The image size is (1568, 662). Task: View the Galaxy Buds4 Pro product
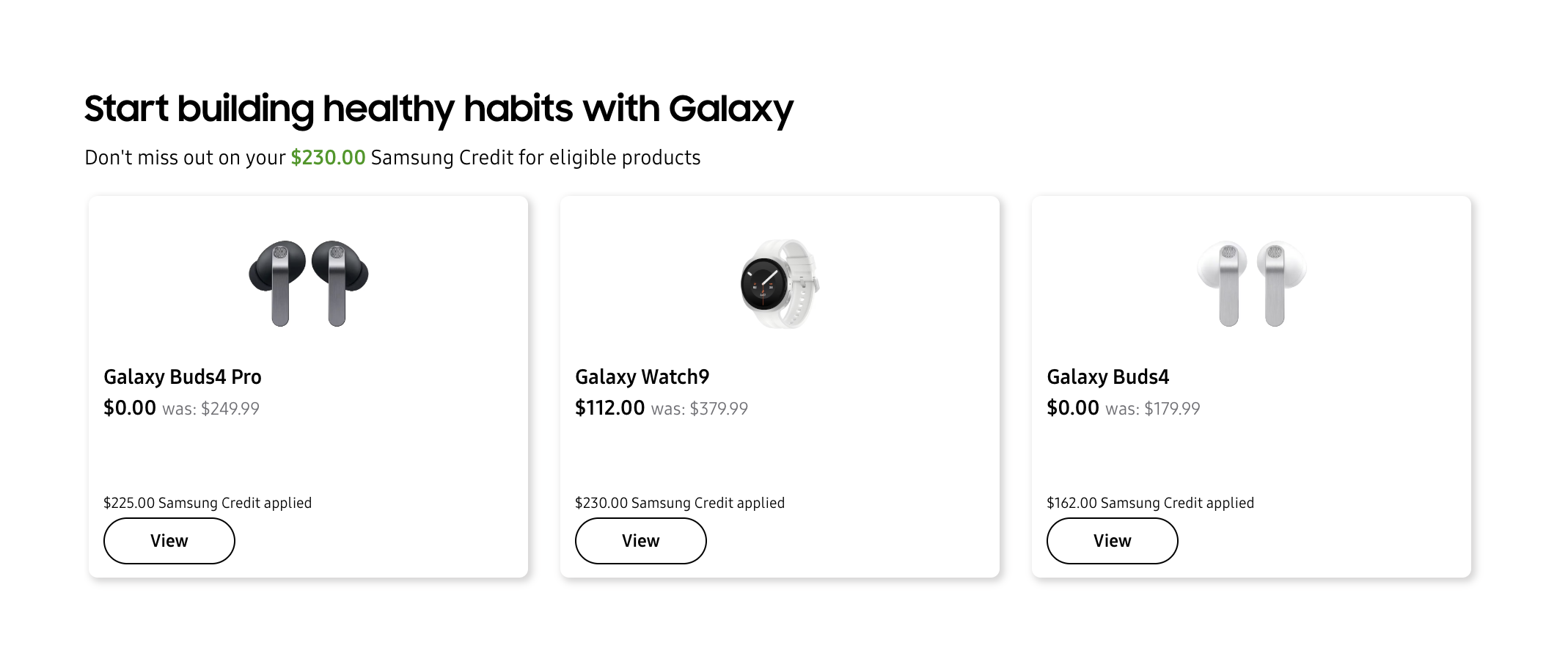tap(169, 541)
